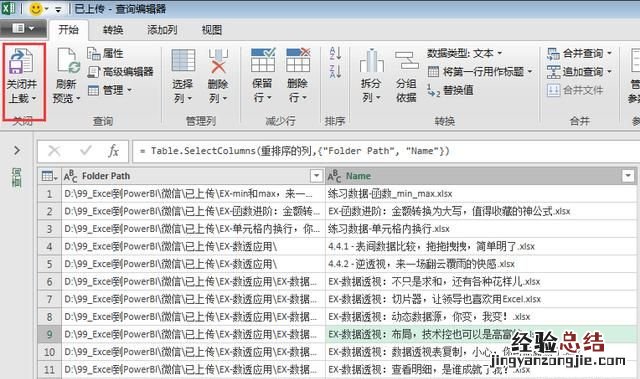640x379 pixels.
Task: Click the Excel icon in title bar
Action: pyautogui.click(x=8, y=8)
